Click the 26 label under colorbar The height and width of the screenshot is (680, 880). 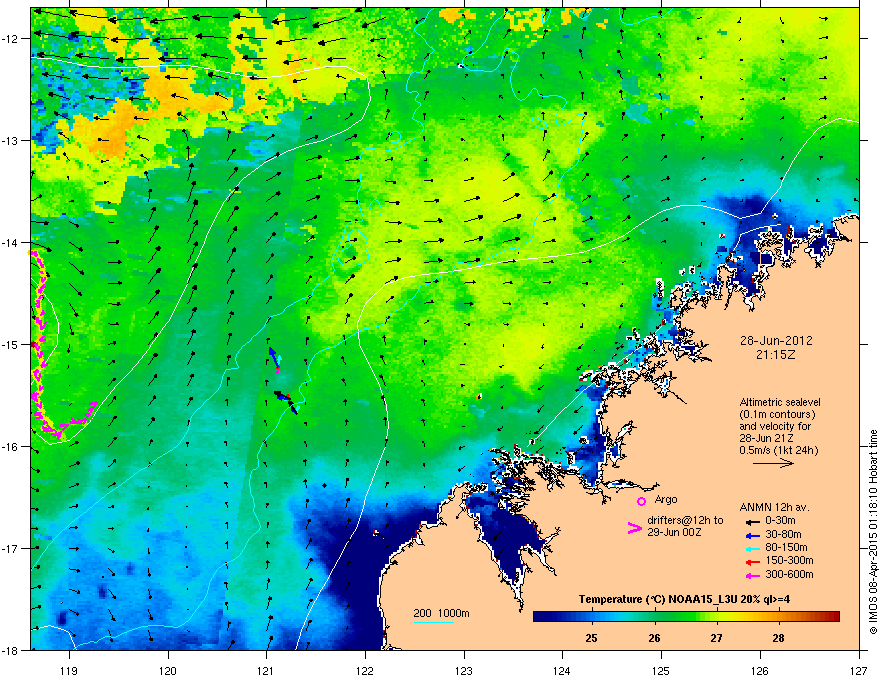pos(654,638)
